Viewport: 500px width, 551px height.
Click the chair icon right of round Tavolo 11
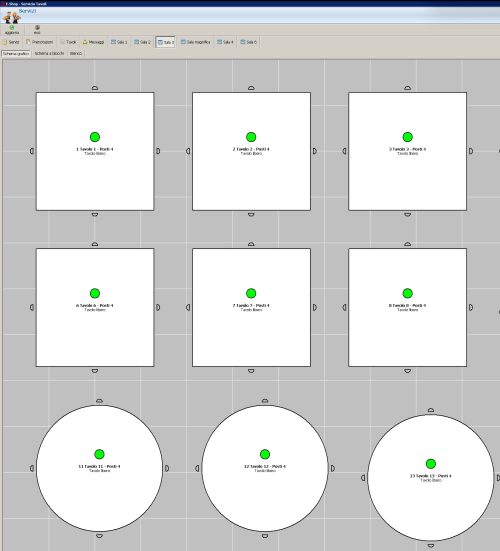[x=167, y=468]
